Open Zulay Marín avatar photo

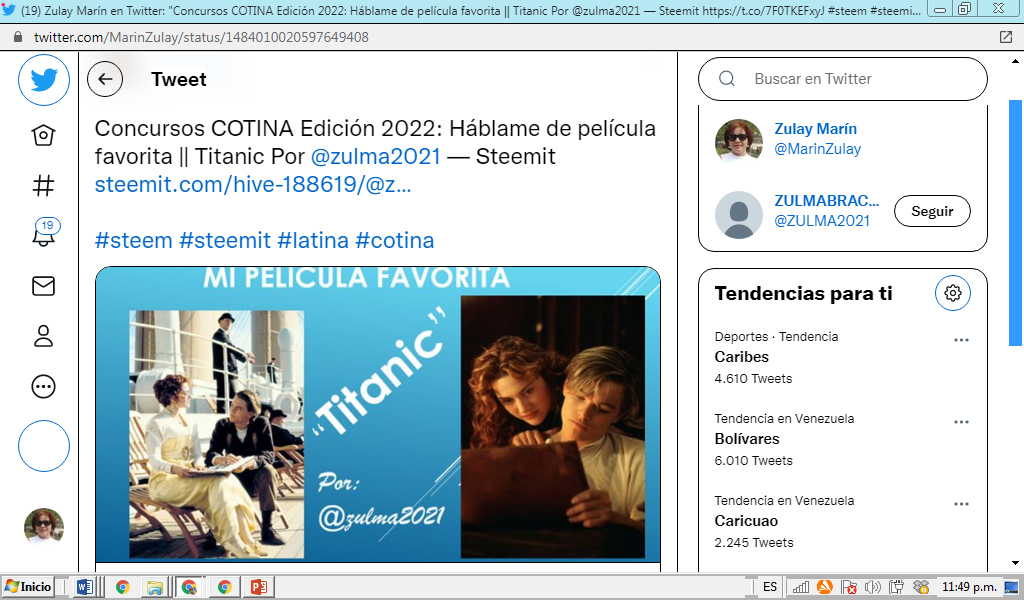[x=739, y=139]
